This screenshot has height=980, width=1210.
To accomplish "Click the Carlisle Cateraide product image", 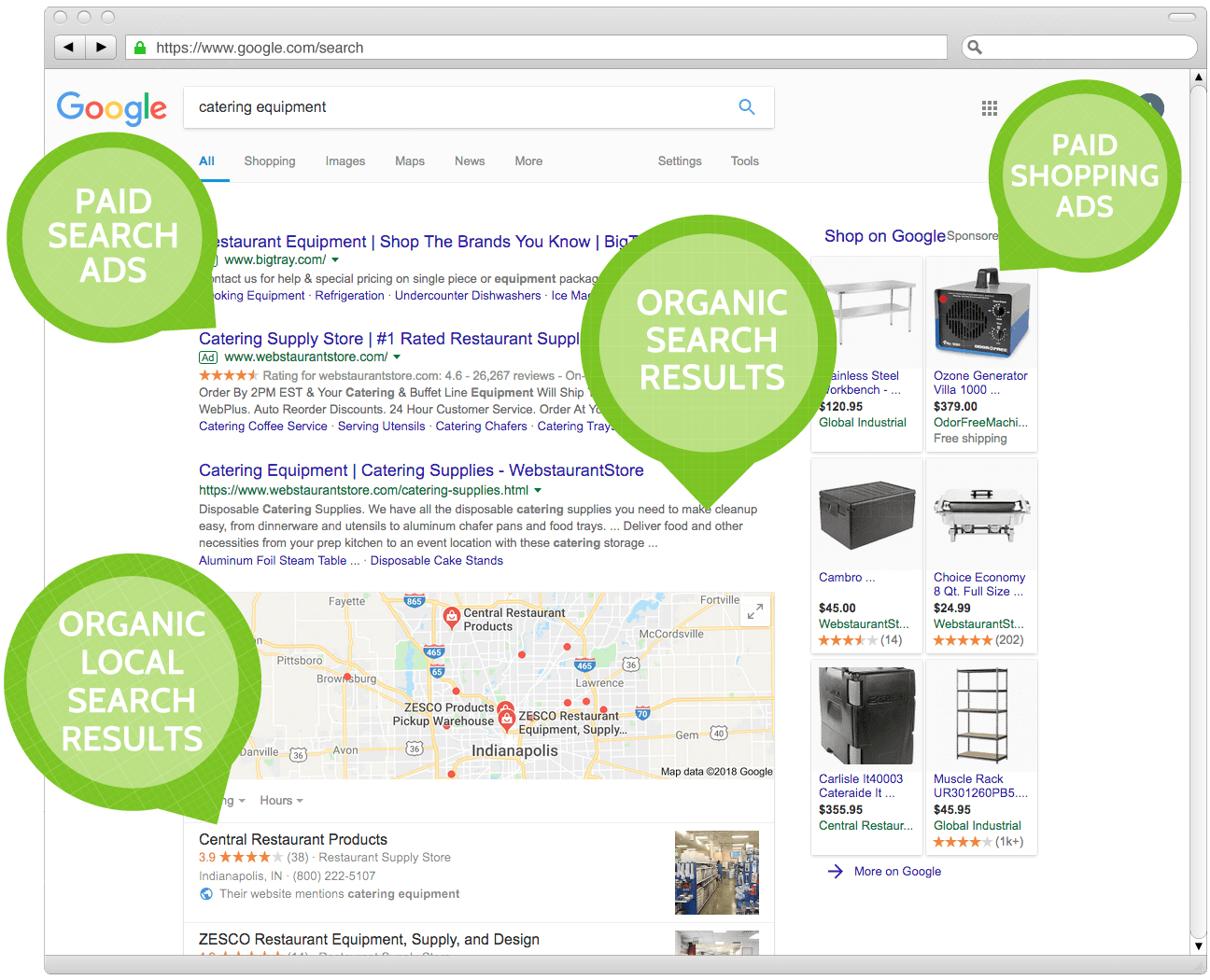I will click(866, 717).
